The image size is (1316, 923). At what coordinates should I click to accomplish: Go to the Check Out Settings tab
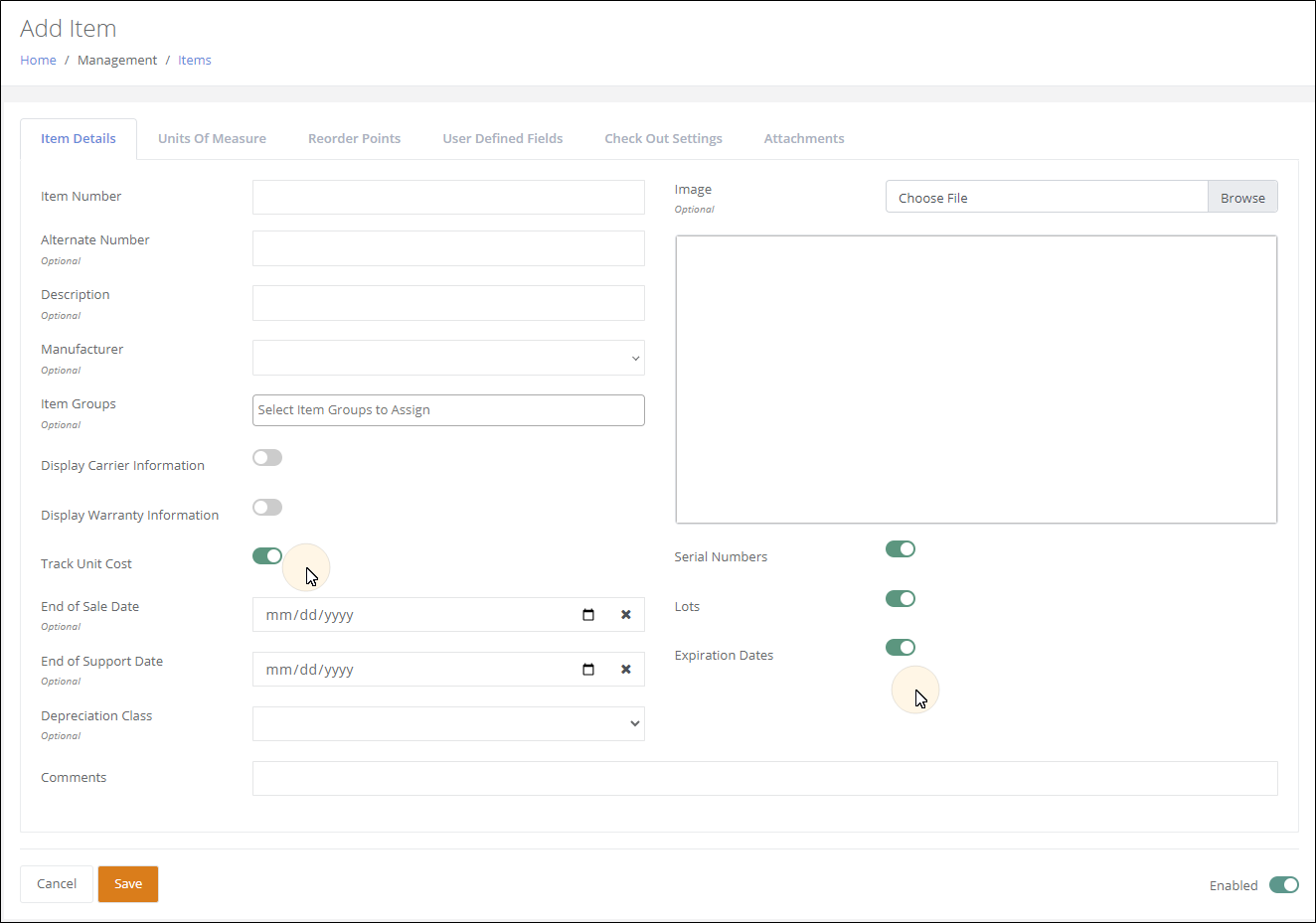pos(663,139)
